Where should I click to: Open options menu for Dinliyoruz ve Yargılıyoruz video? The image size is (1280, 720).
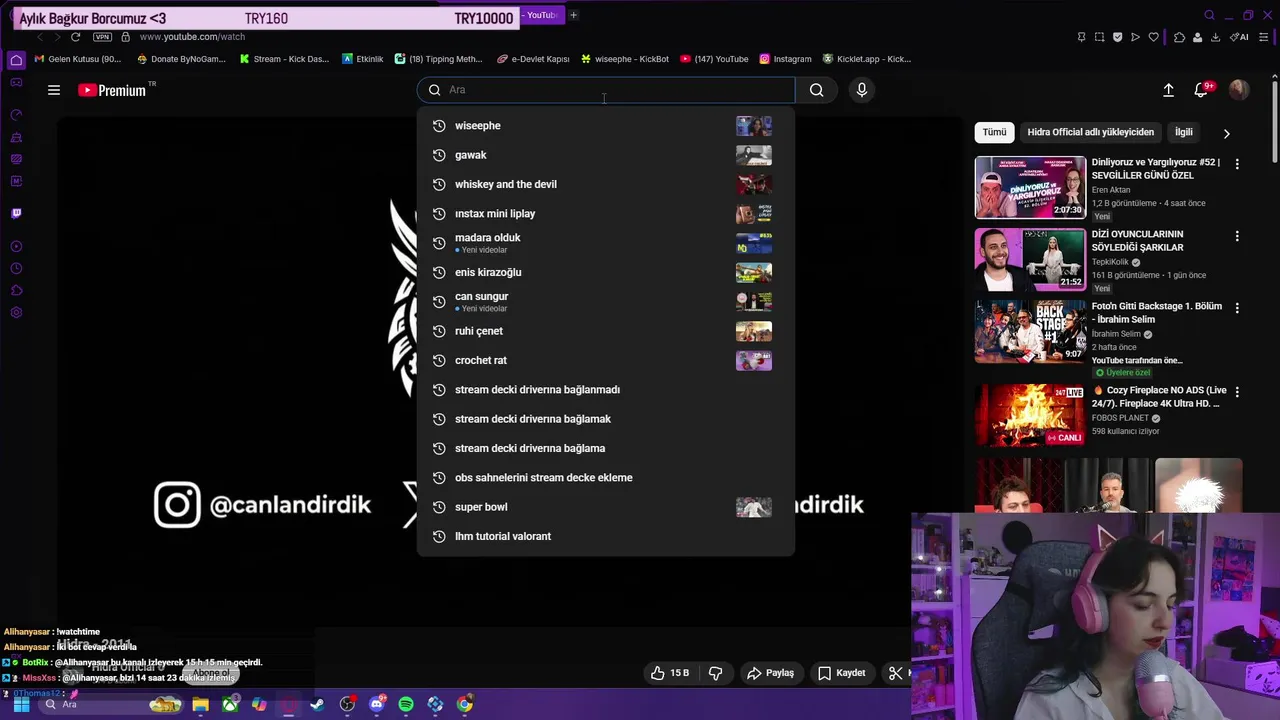[1237, 164]
